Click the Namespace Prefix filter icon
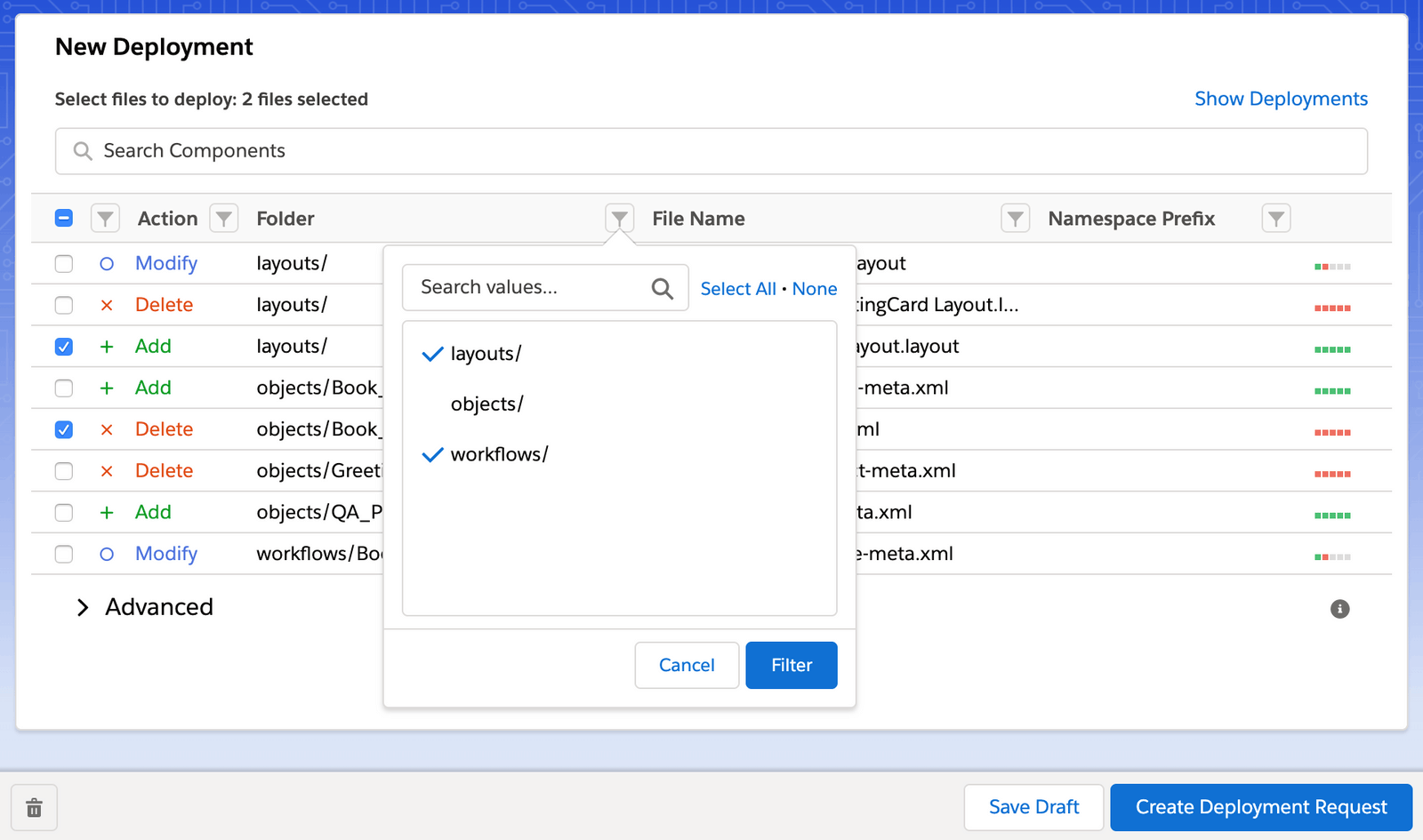The height and width of the screenshot is (840, 1423). (1275, 218)
